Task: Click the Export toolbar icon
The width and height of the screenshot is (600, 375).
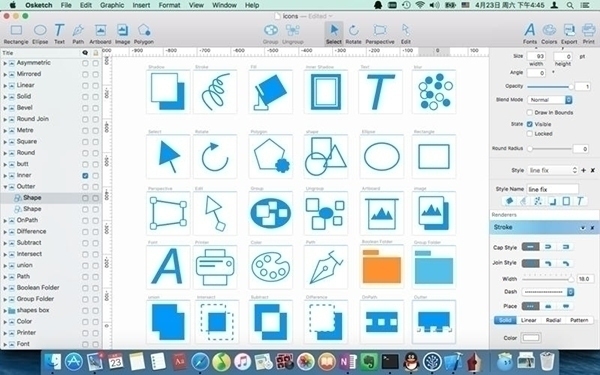Action: [569, 34]
